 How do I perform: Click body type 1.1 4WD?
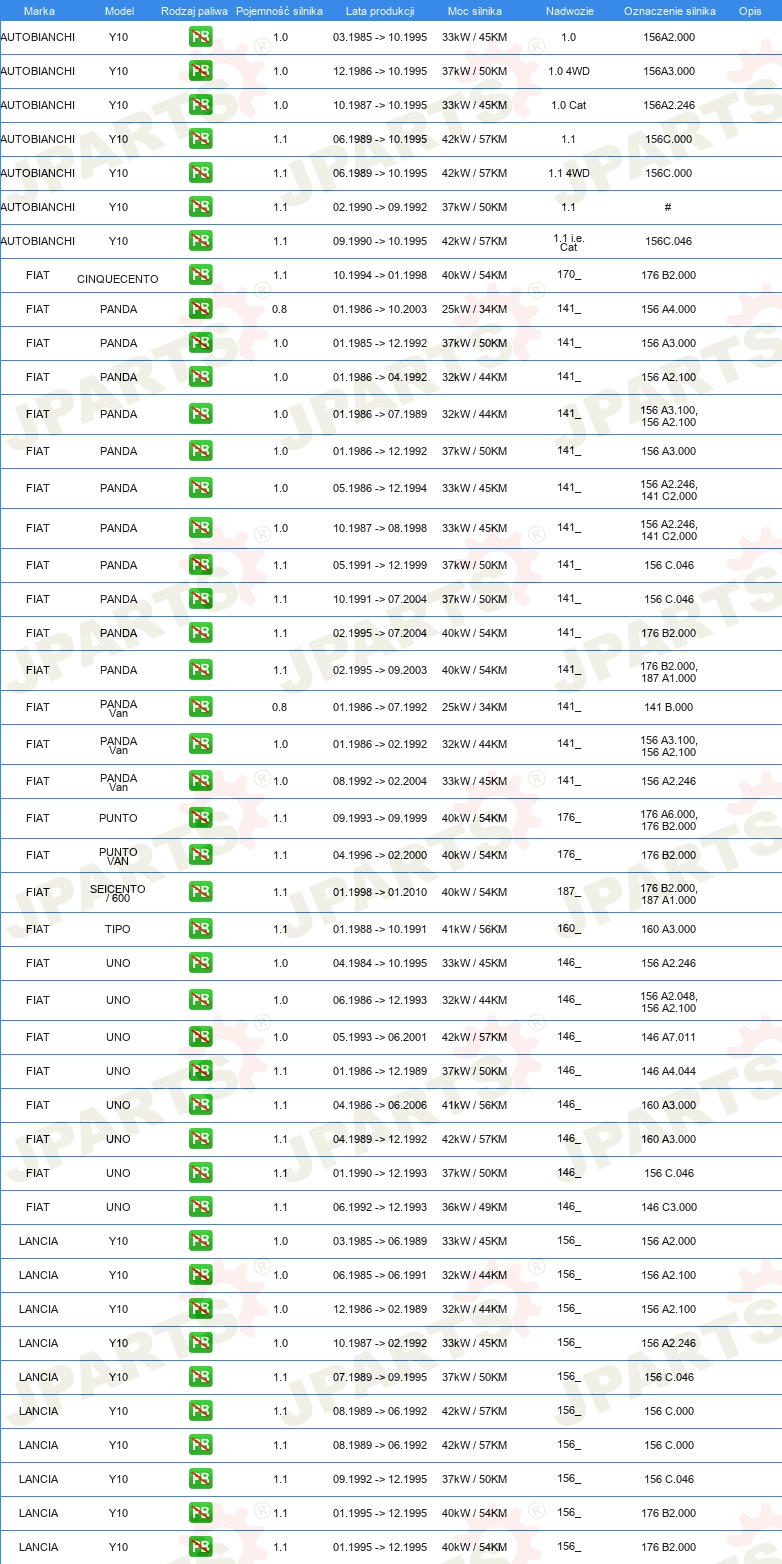(x=569, y=173)
